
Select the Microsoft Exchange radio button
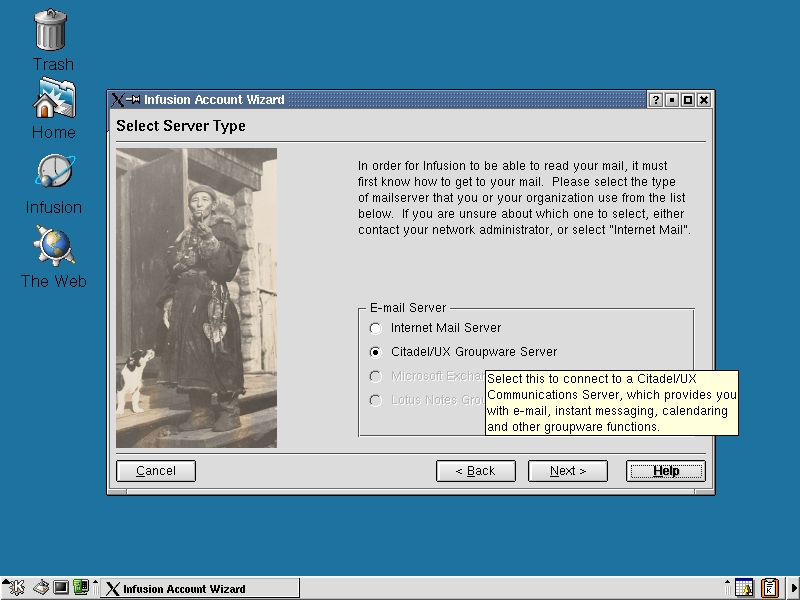click(x=376, y=377)
